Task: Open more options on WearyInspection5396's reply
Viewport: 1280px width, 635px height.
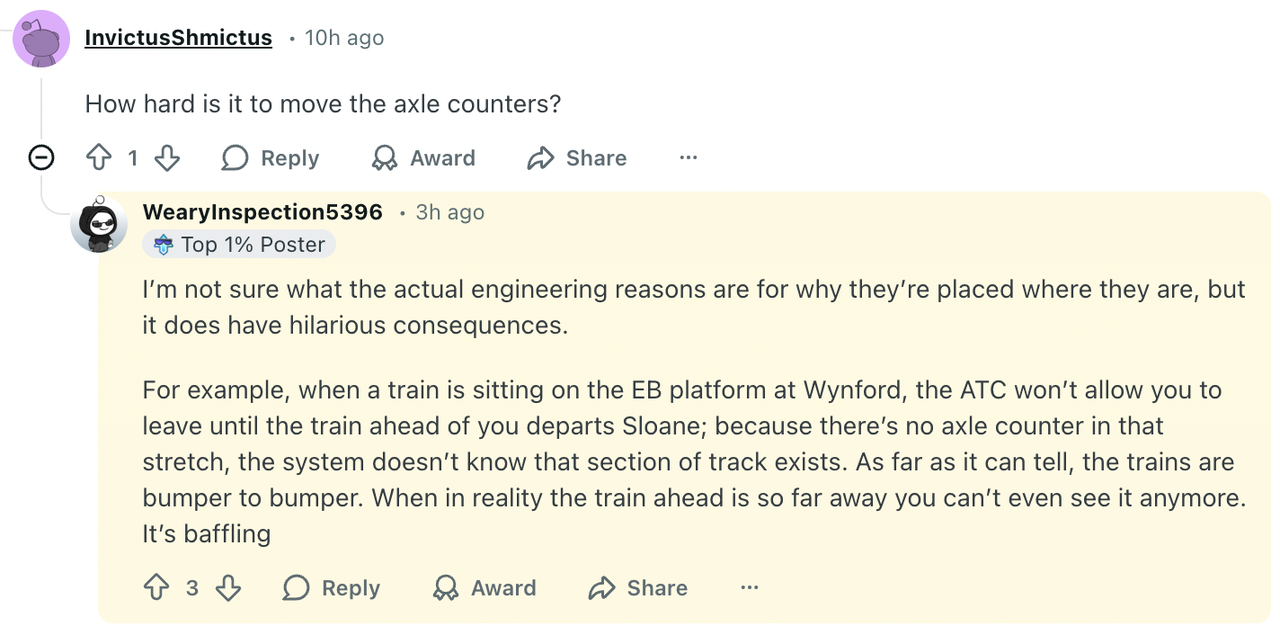Action: coord(749,588)
